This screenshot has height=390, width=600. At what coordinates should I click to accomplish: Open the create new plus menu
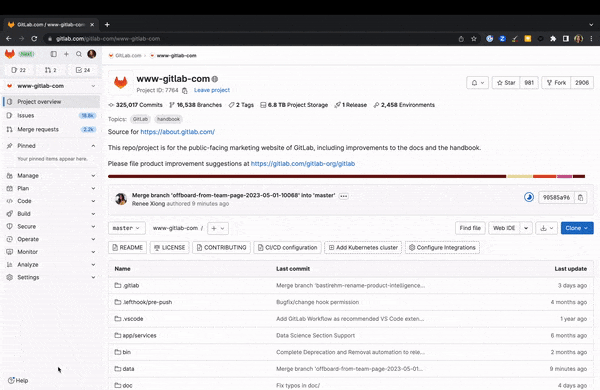point(66,54)
